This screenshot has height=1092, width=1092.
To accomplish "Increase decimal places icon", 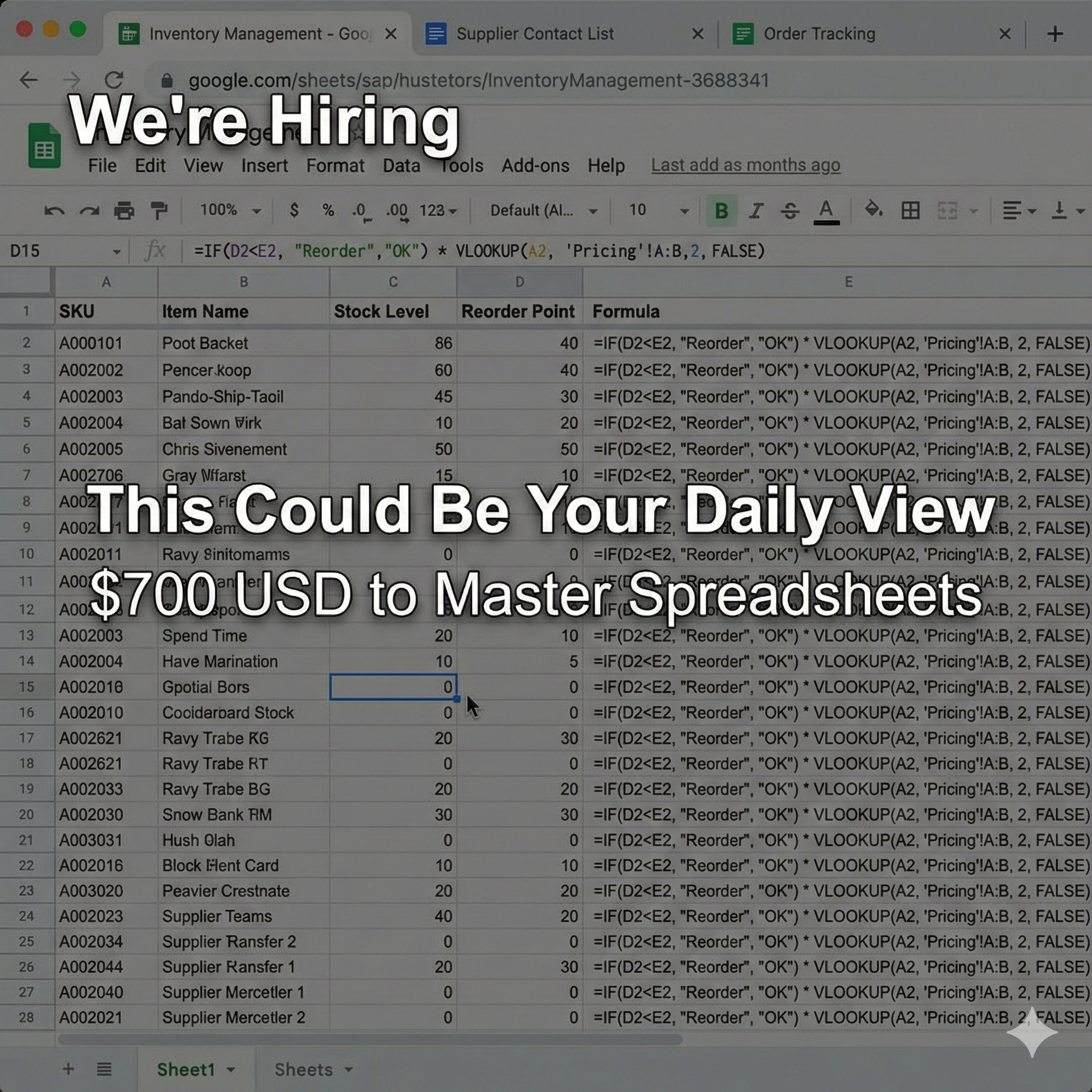I will point(397,212).
